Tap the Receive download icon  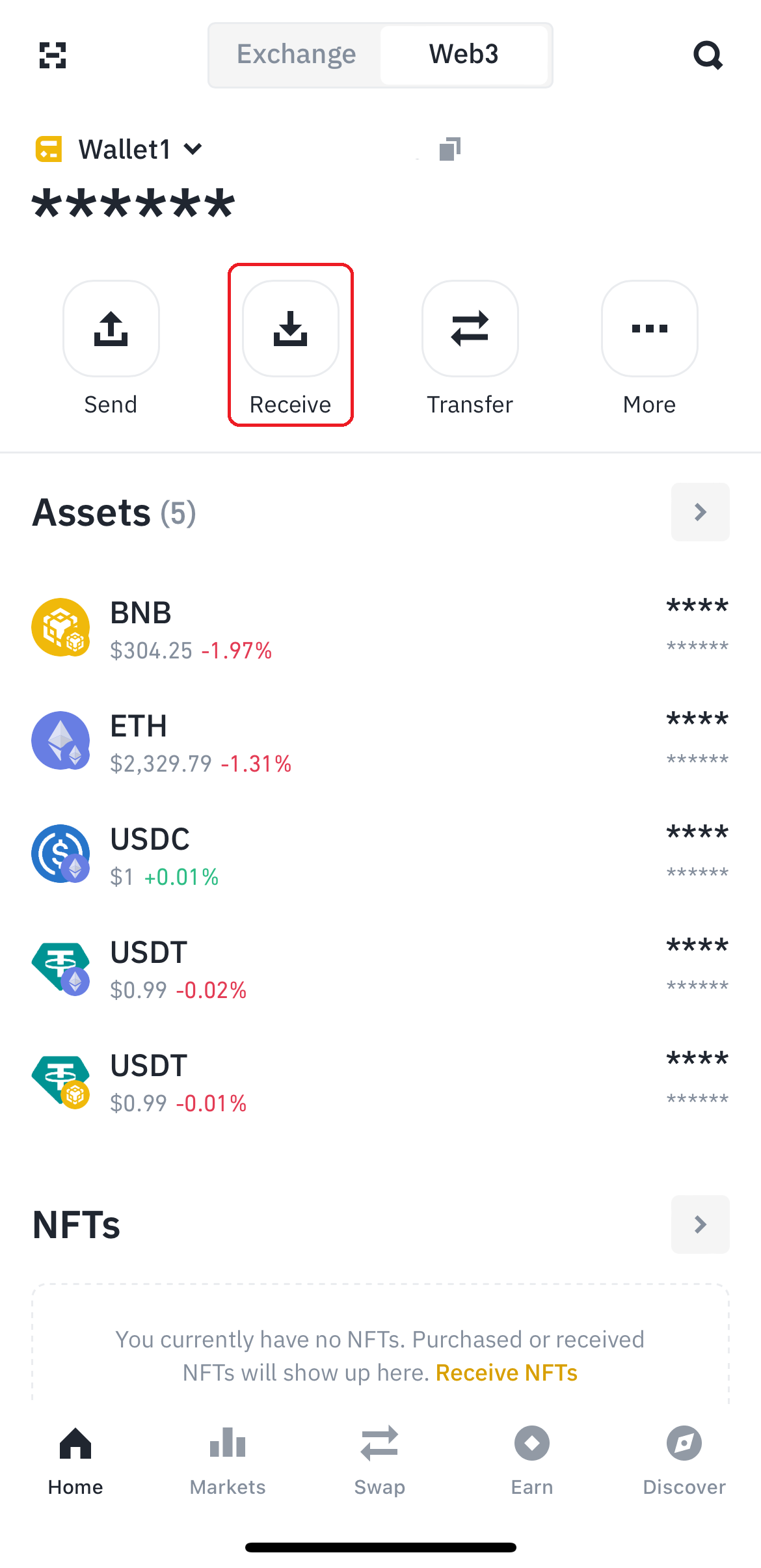click(291, 329)
